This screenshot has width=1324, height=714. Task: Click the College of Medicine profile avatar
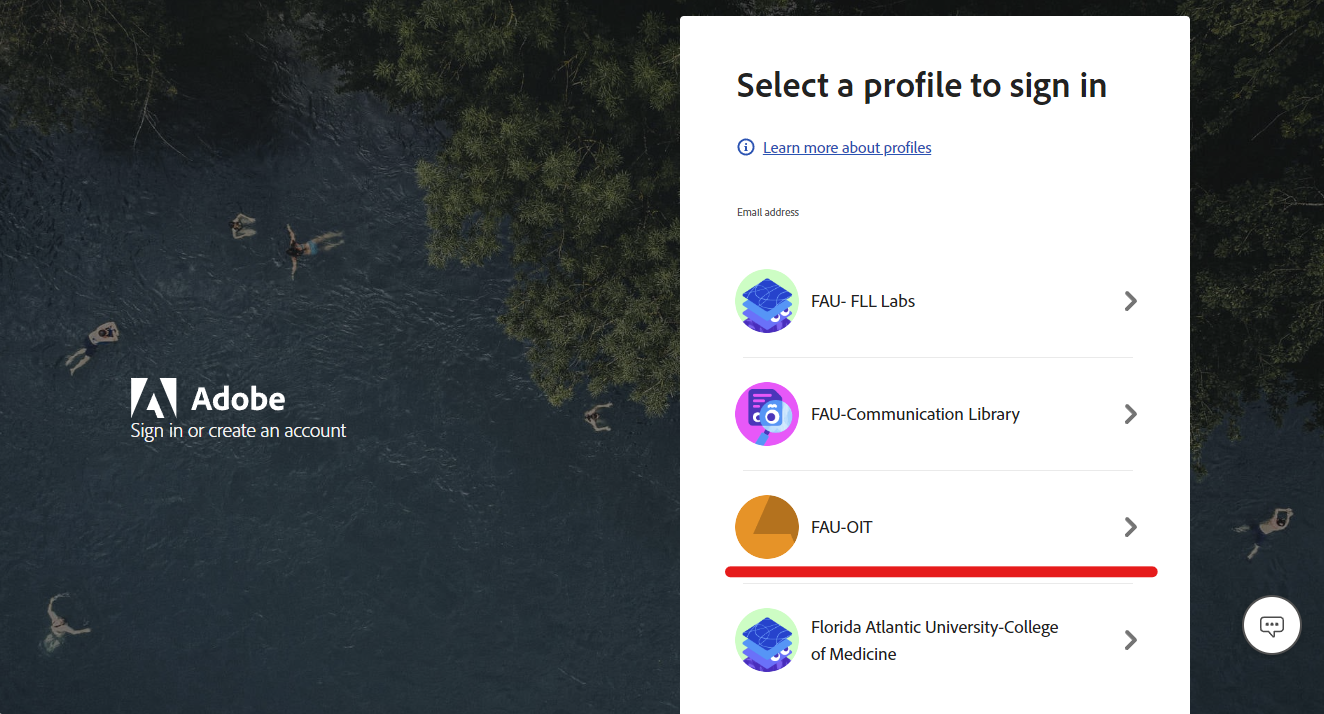pos(767,640)
